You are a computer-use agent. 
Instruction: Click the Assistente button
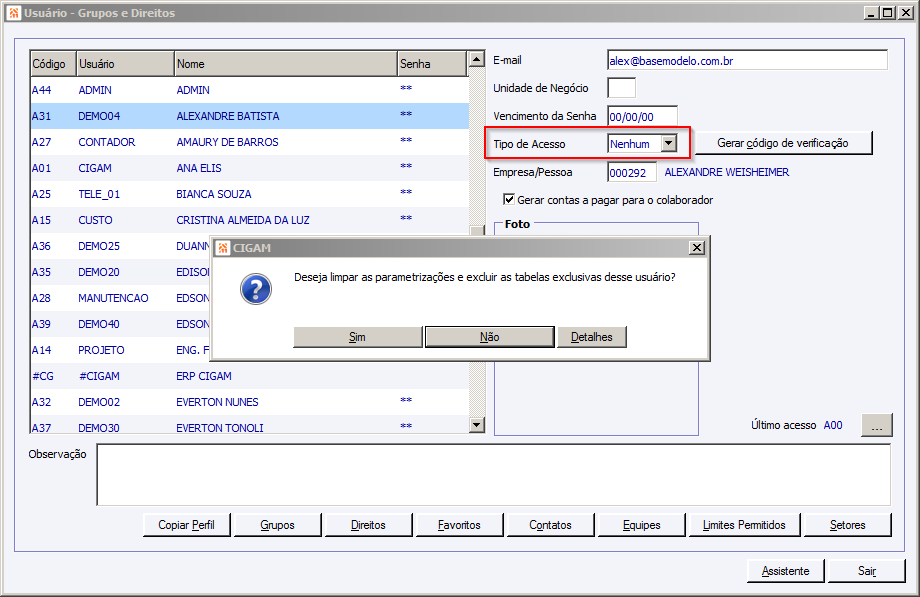point(786,571)
